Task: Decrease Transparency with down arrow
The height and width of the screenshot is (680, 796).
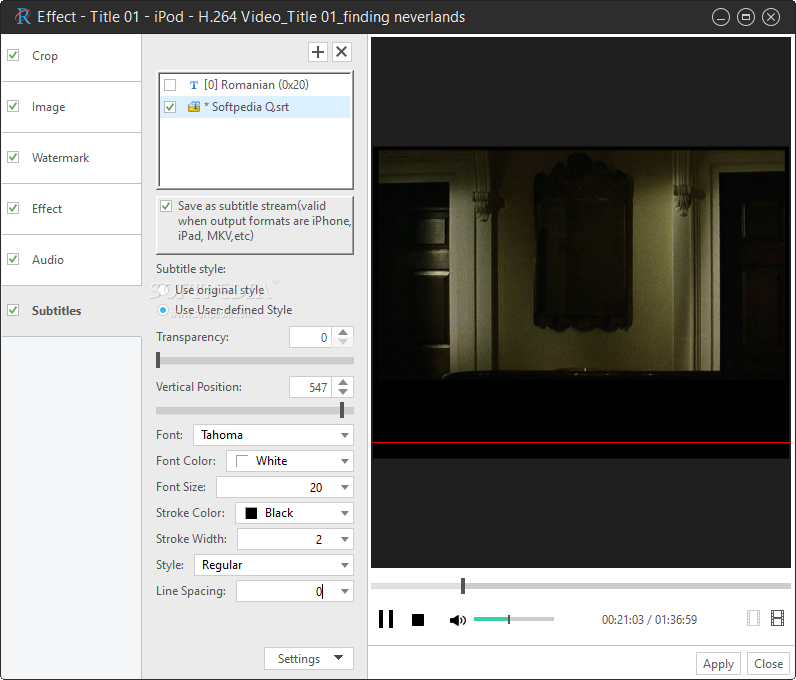Action: click(343, 342)
